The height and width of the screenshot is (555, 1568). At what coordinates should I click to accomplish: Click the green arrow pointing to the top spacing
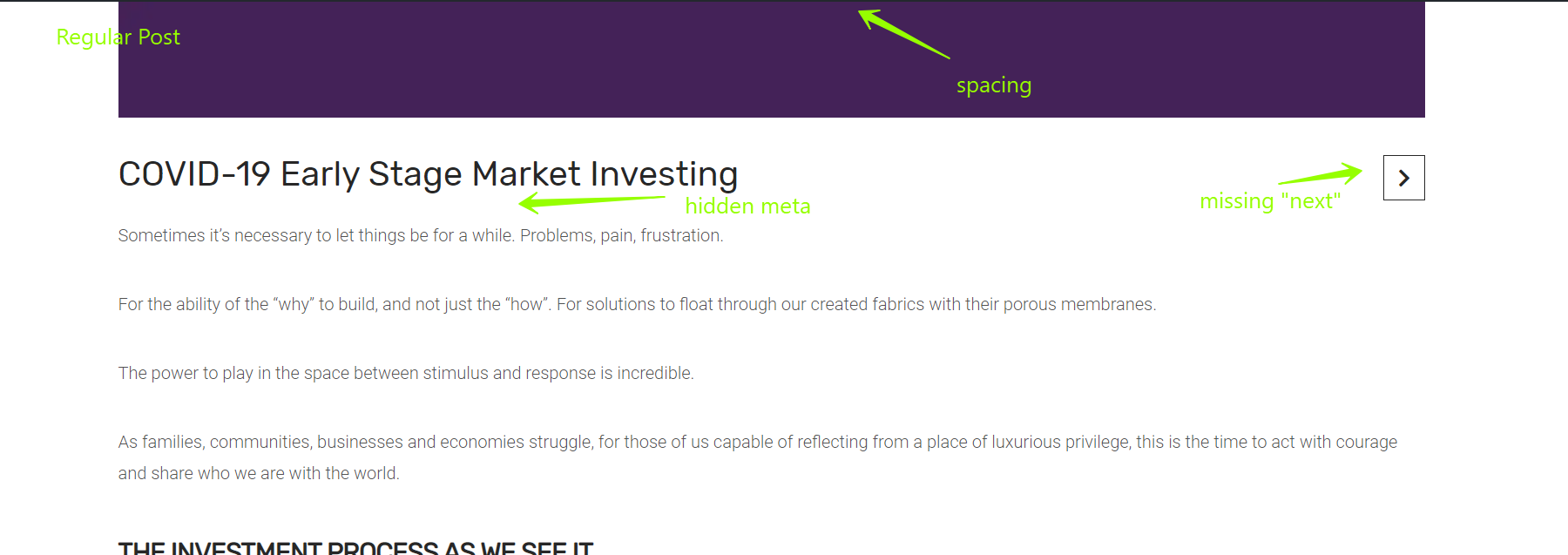click(x=903, y=34)
